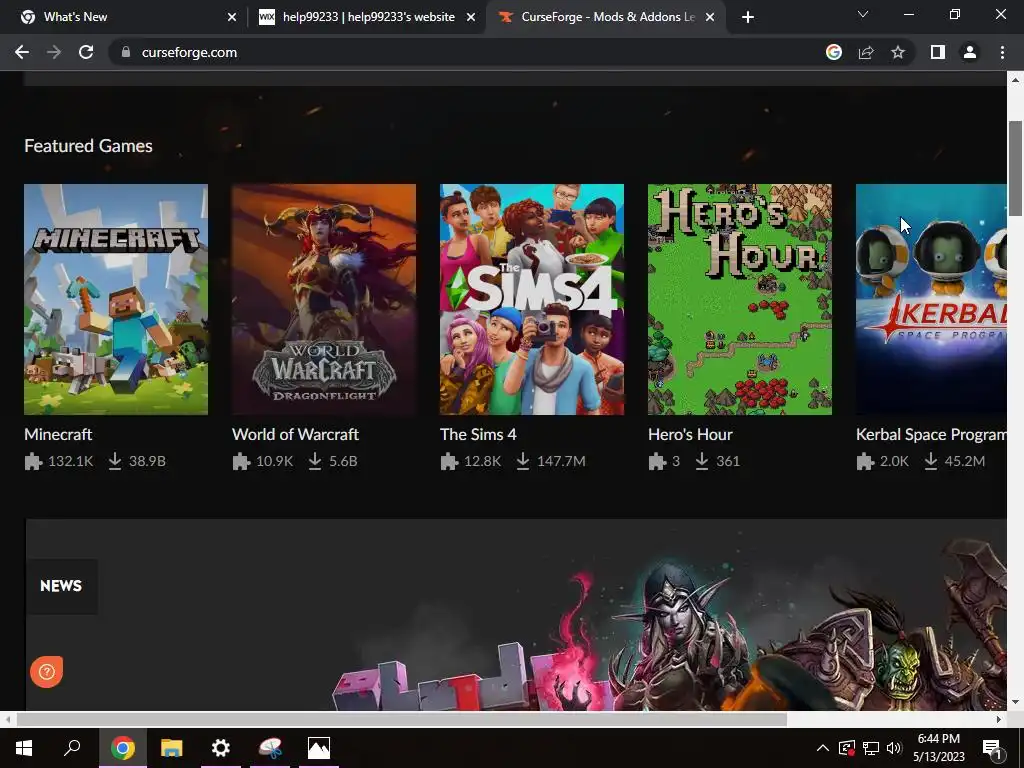Viewport: 1024px width, 768px height.
Task: Open the Windows Start menu
Action: tap(24, 748)
